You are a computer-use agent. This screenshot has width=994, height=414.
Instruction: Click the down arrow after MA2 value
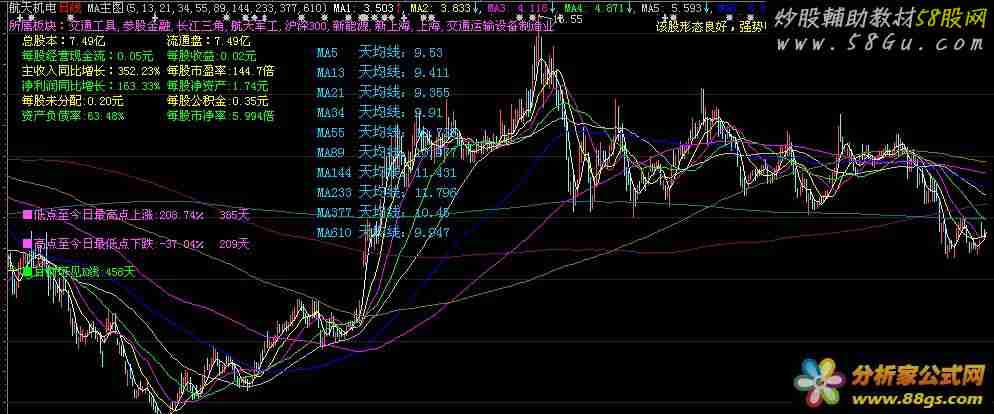475,8
